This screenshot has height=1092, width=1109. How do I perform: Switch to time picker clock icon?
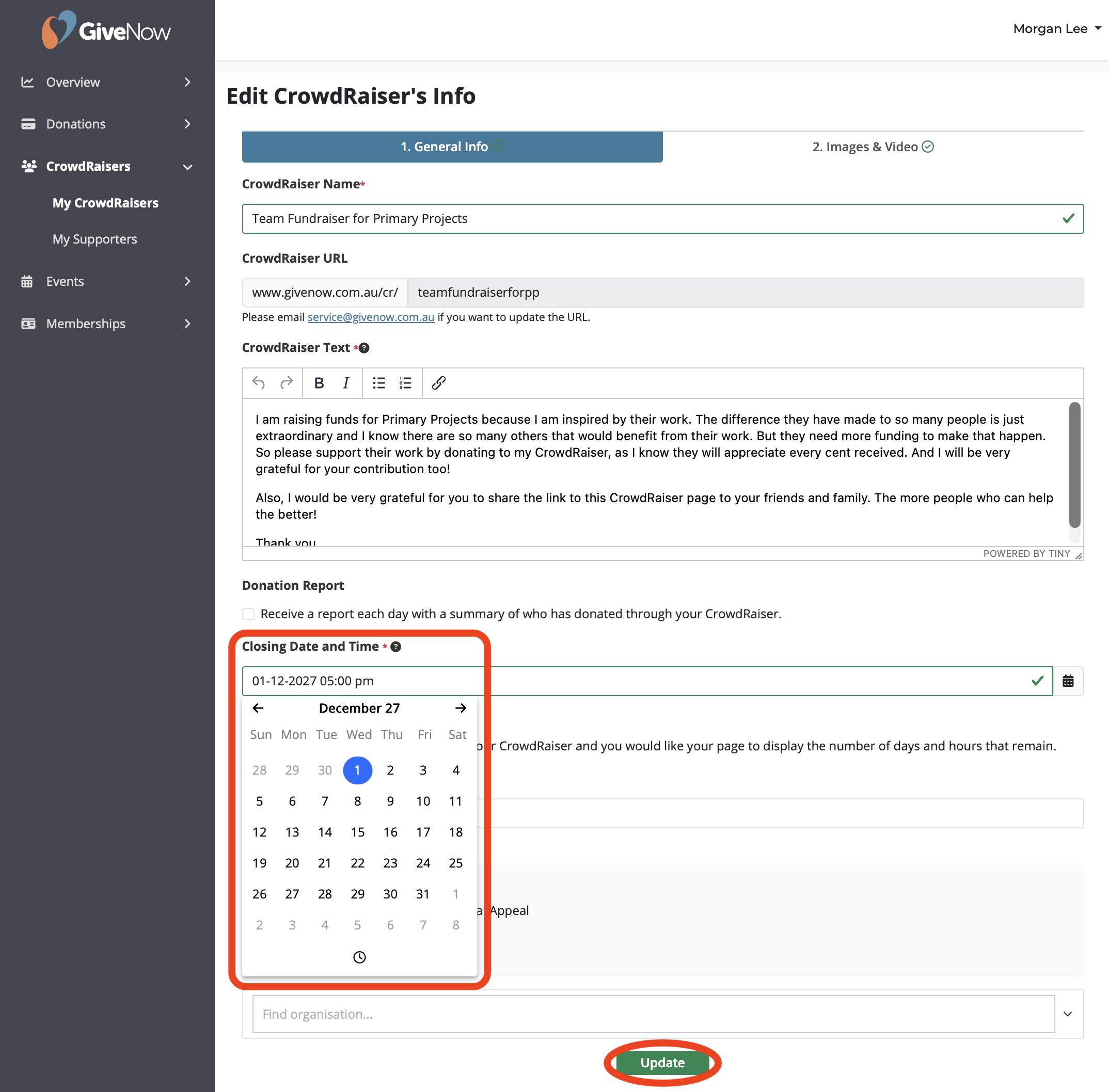click(359, 957)
